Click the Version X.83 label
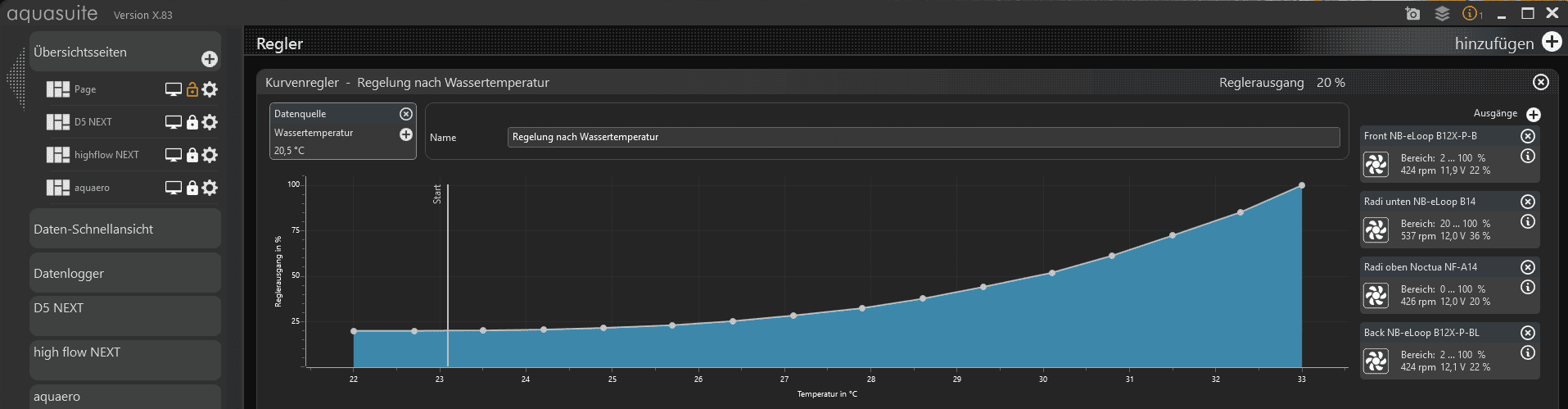This screenshot has width=1568, height=409. tap(143, 15)
